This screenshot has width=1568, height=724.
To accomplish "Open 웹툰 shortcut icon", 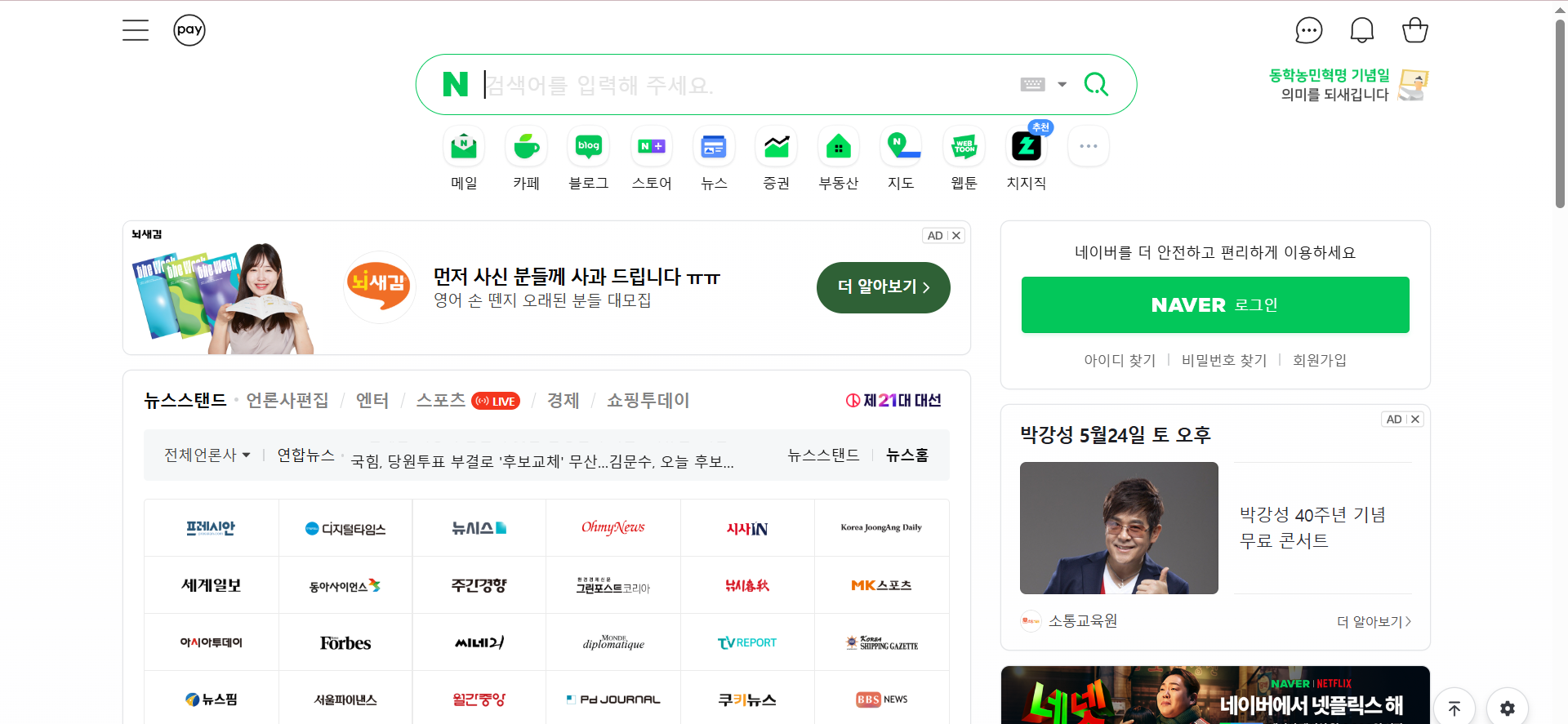I will click(964, 147).
